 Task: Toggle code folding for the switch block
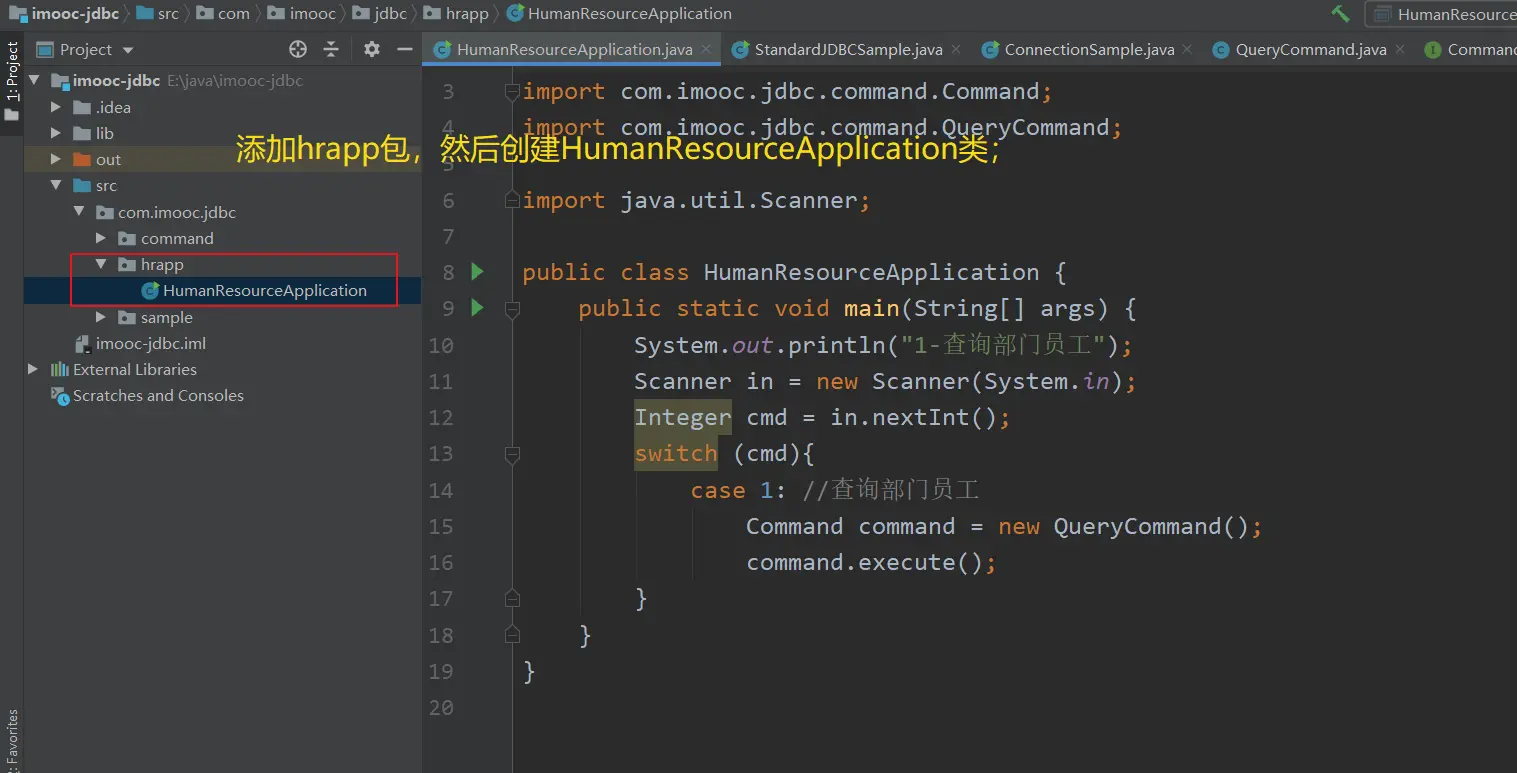click(x=512, y=455)
